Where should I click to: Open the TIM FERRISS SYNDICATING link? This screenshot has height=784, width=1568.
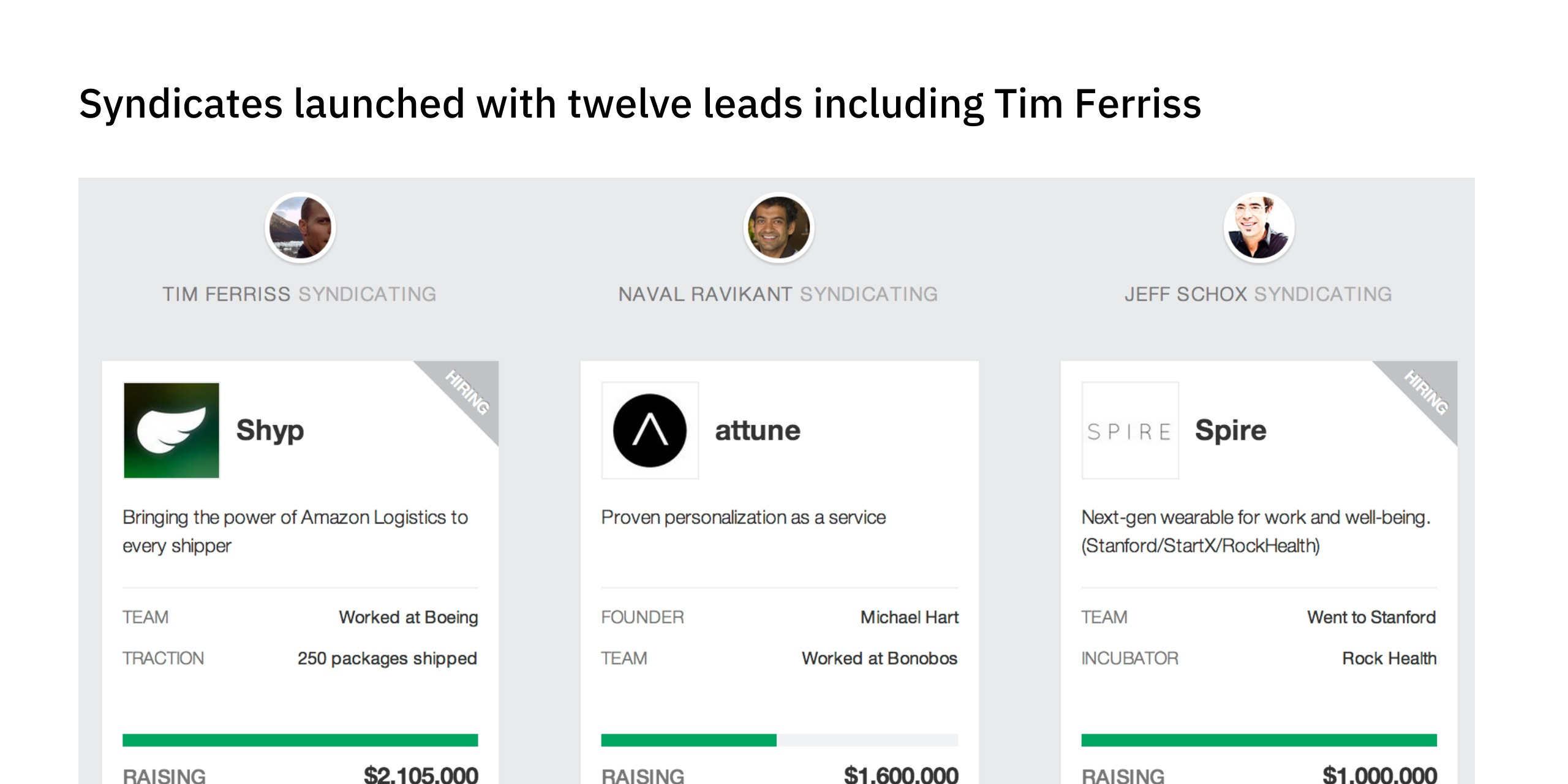[x=300, y=293]
